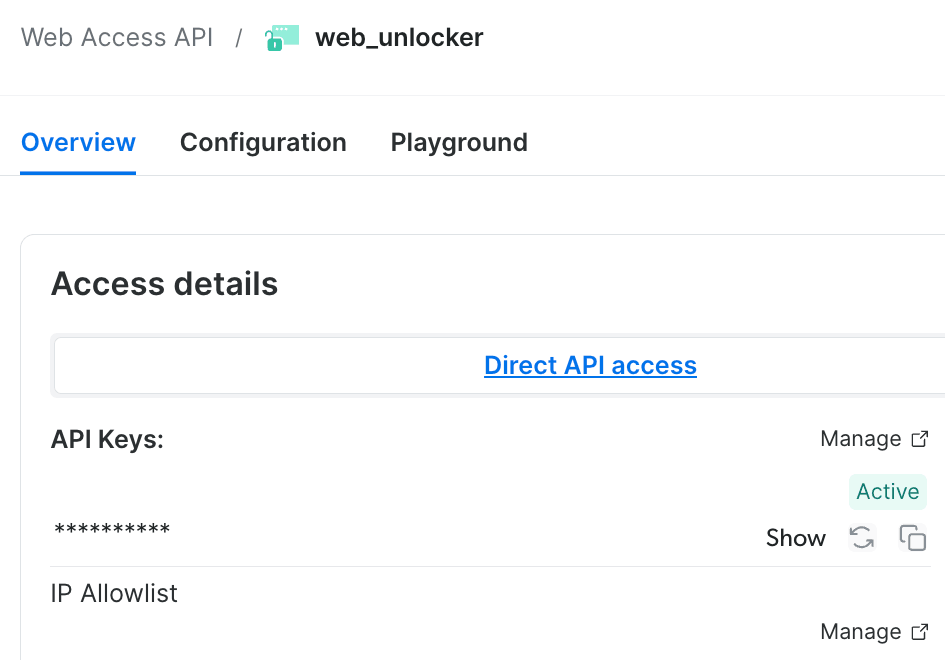The height and width of the screenshot is (660, 945).
Task: Click Manage next to API Keys
Action: (x=861, y=439)
